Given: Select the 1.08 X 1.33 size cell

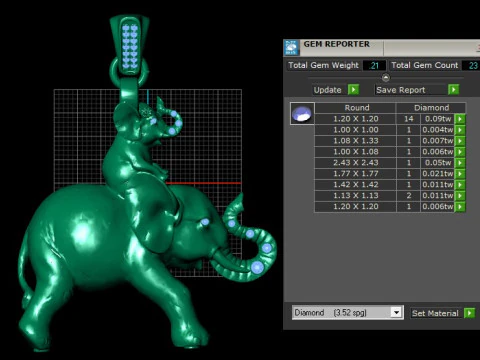Looking at the screenshot, I should [356, 141].
